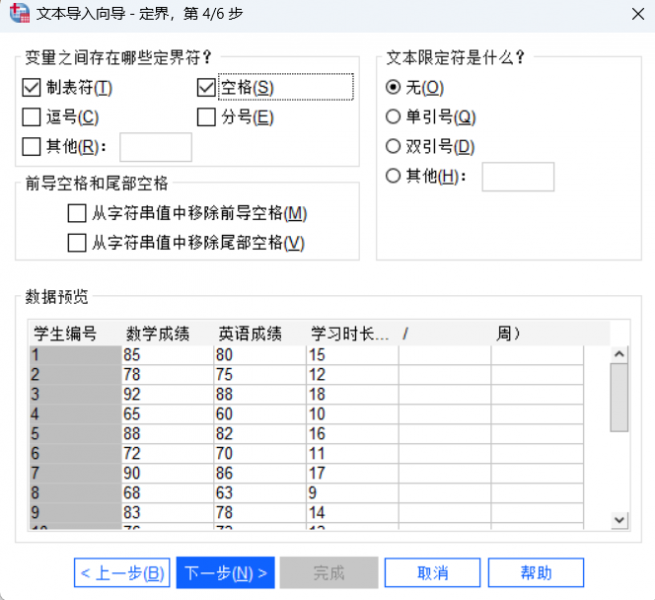Click math score cell 92
655x600 pixels.
point(168,394)
